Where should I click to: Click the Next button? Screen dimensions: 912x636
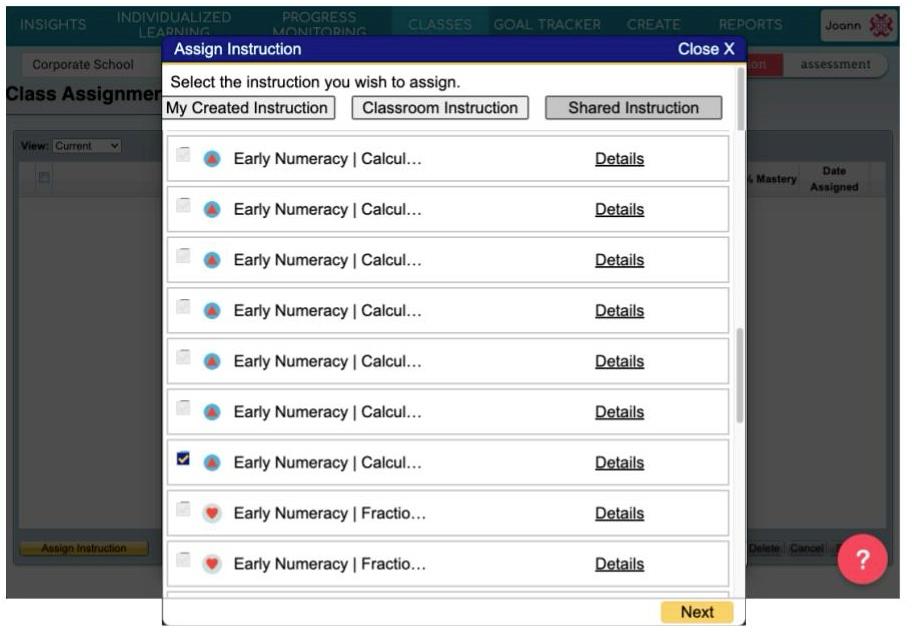click(x=697, y=613)
